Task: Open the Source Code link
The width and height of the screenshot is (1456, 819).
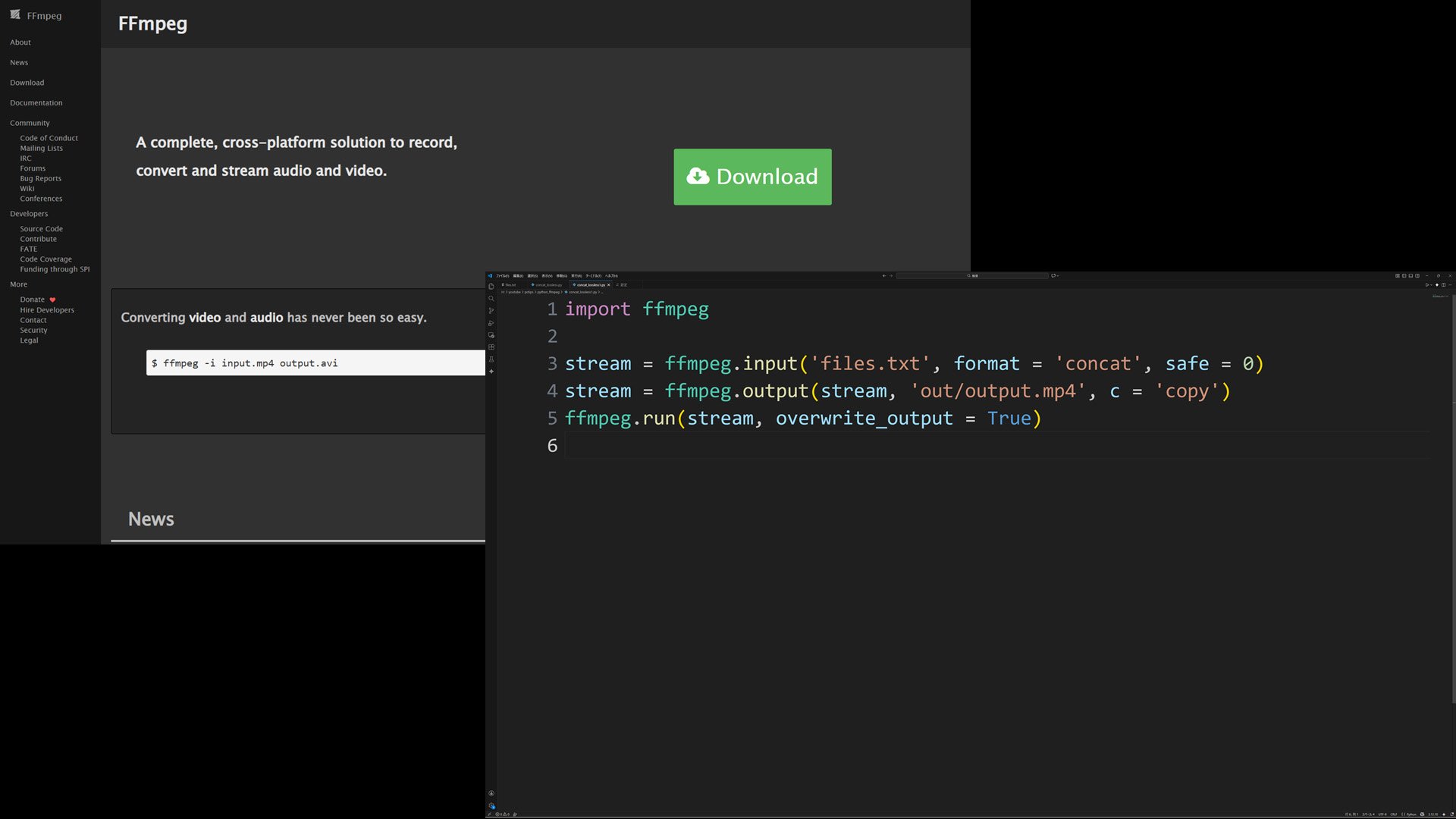Action: click(x=41, y=228)
